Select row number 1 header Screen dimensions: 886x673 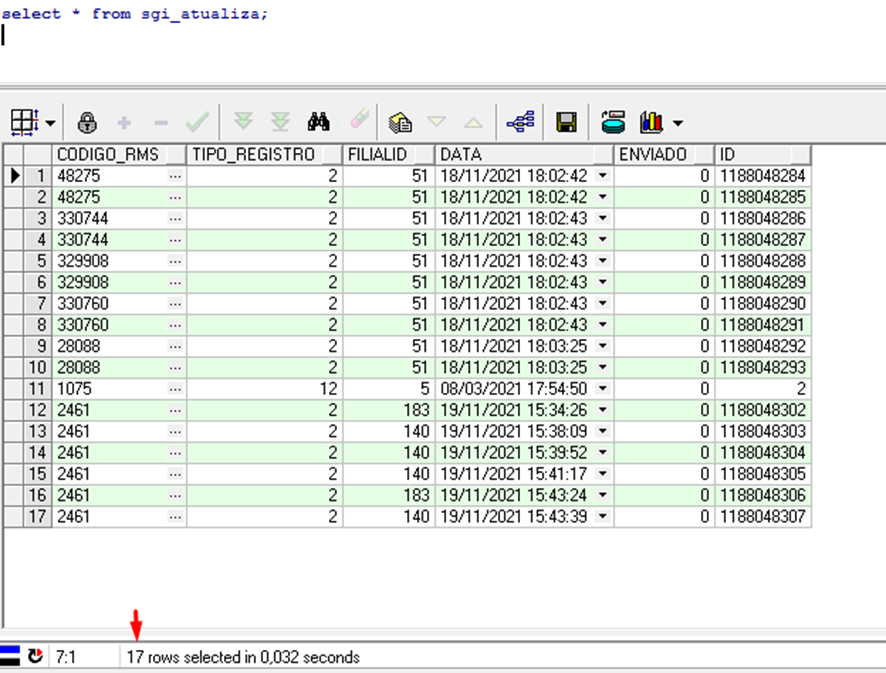38,176
